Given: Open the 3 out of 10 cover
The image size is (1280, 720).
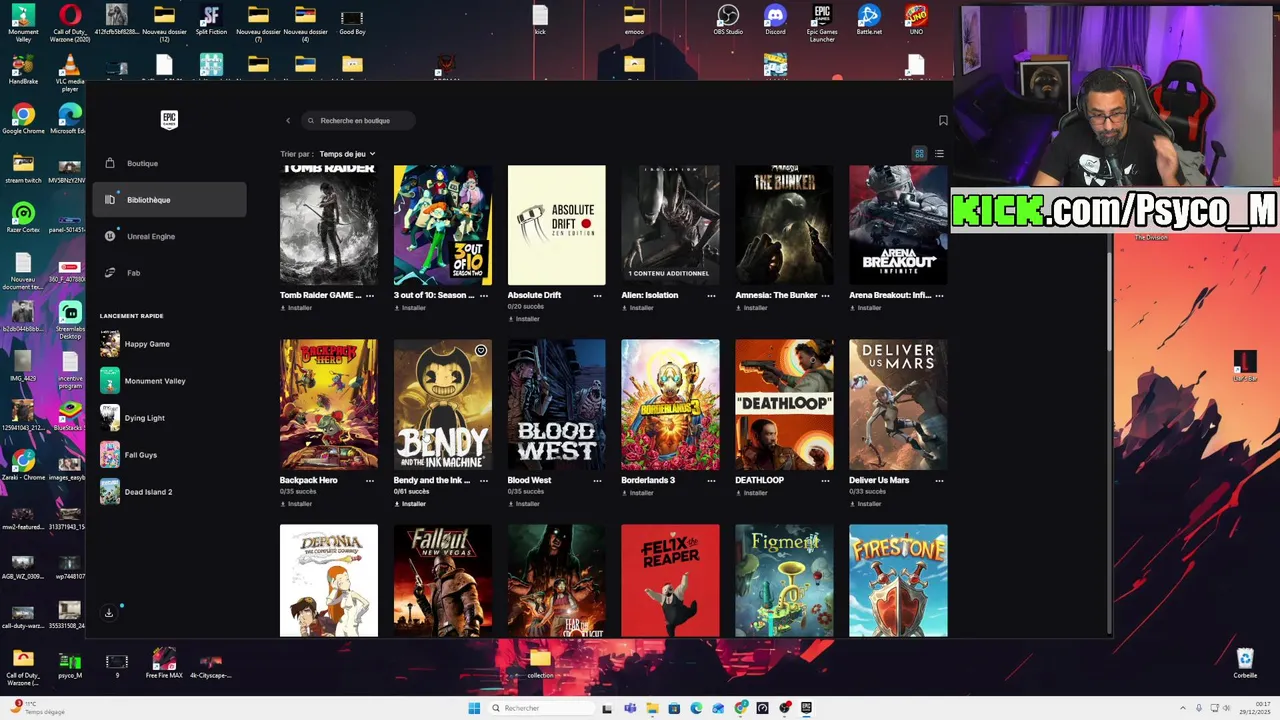Looking at the screenshot, I should coord(443,225).
